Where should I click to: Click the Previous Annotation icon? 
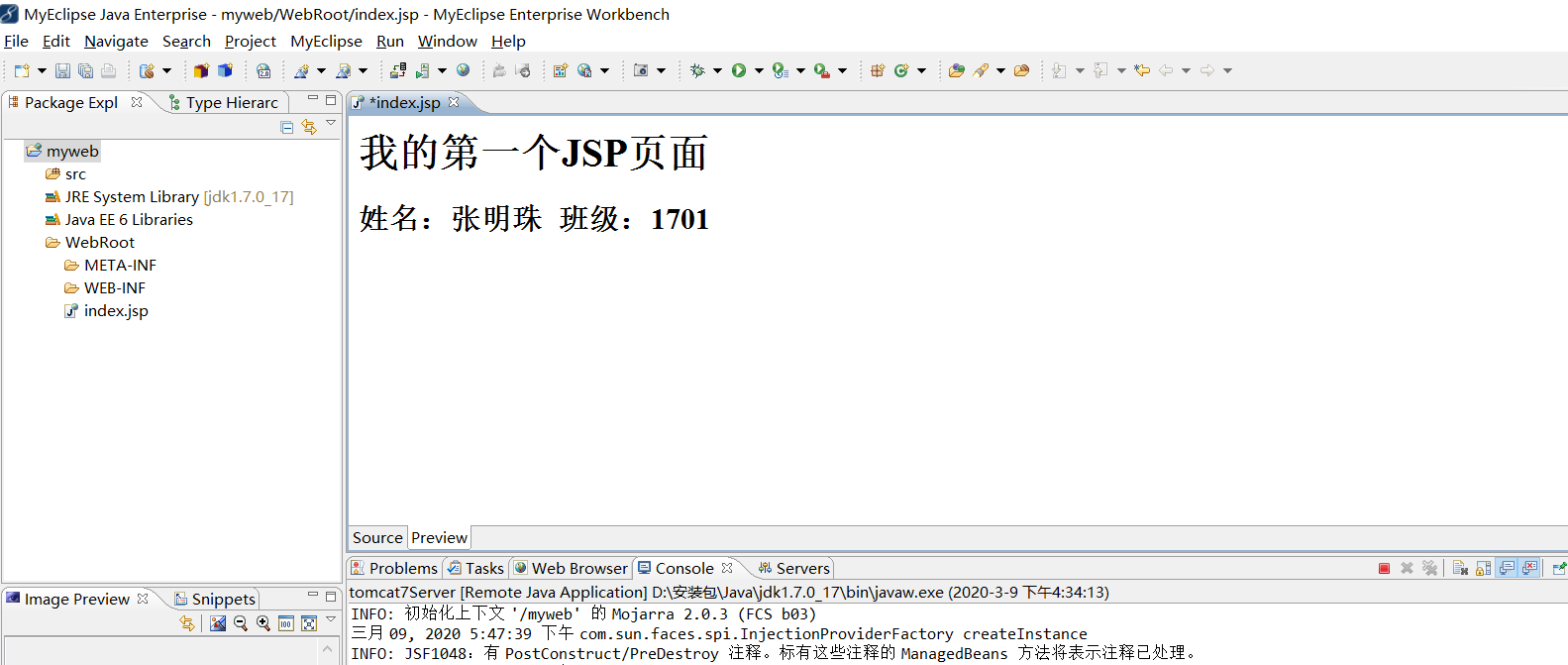(x=1100, y=70)
